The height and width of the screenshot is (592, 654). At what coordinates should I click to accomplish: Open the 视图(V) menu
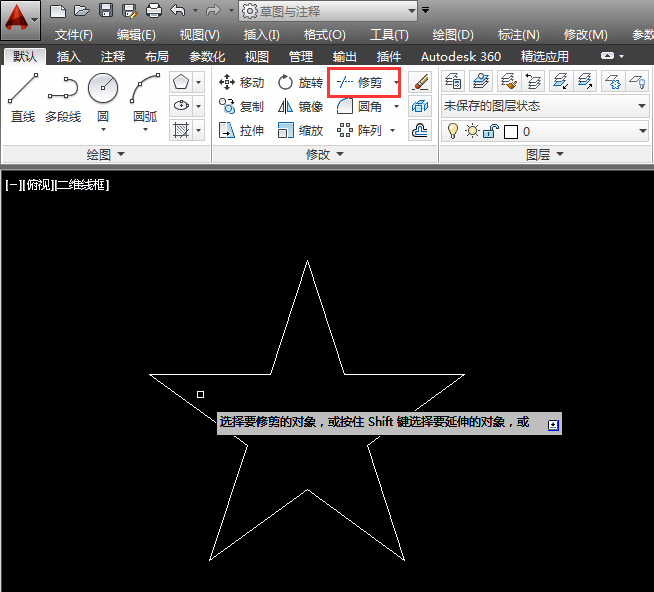199,35
